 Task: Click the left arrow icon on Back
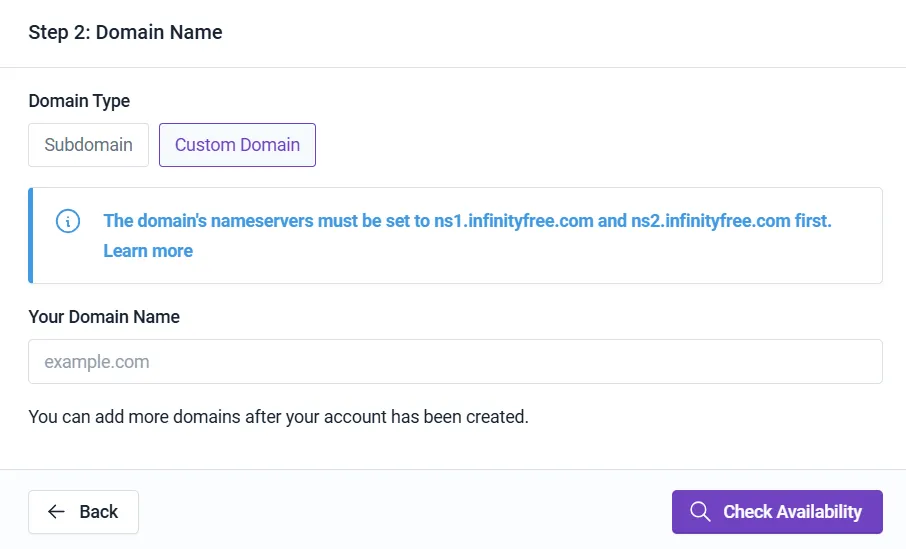(x=57, y=512)
